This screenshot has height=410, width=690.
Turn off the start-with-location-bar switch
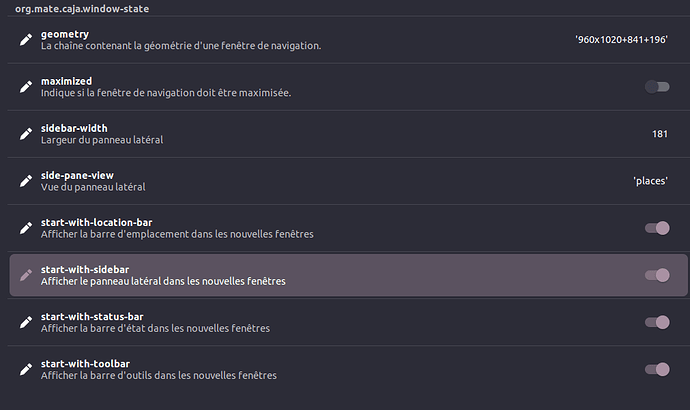pyautogui.click(x=657, y=228)
